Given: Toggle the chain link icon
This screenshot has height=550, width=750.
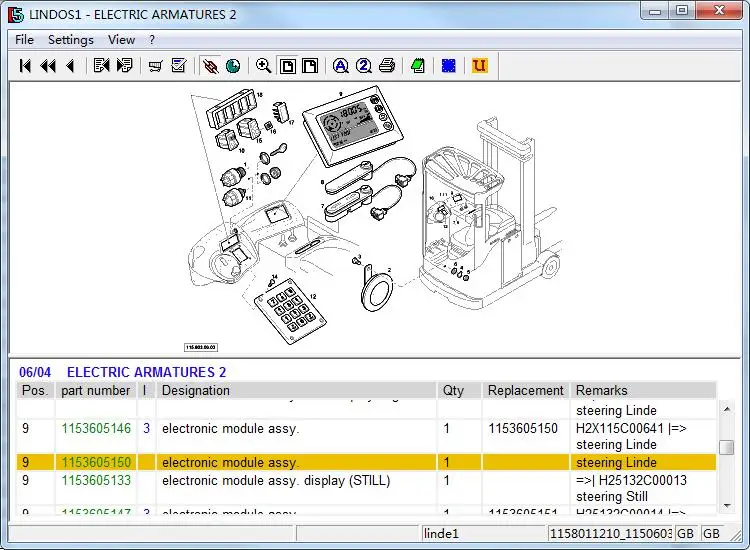Looking at the screenshot, I should (210, 66).
